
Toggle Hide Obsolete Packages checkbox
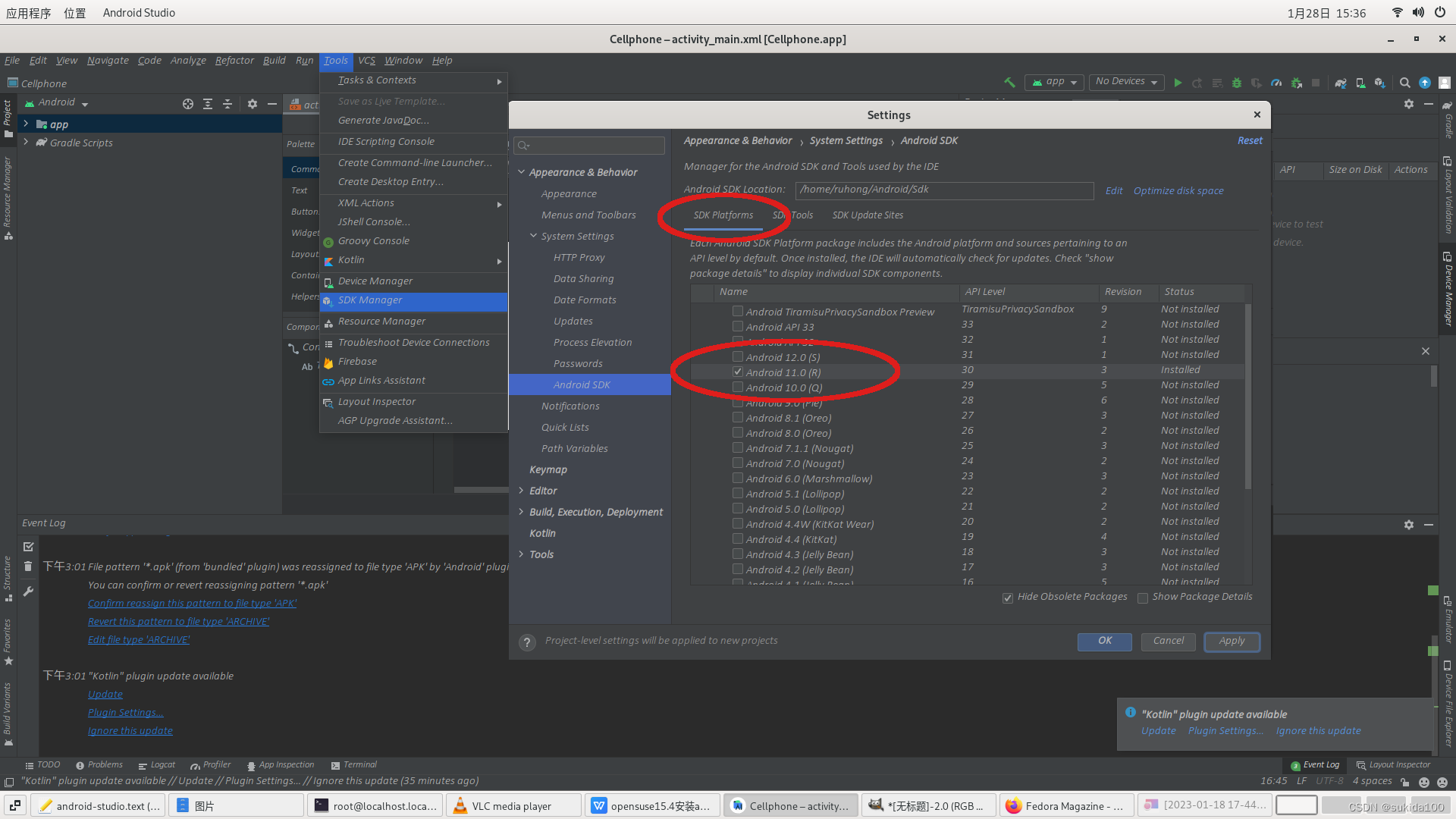(x=1007, y=598)
